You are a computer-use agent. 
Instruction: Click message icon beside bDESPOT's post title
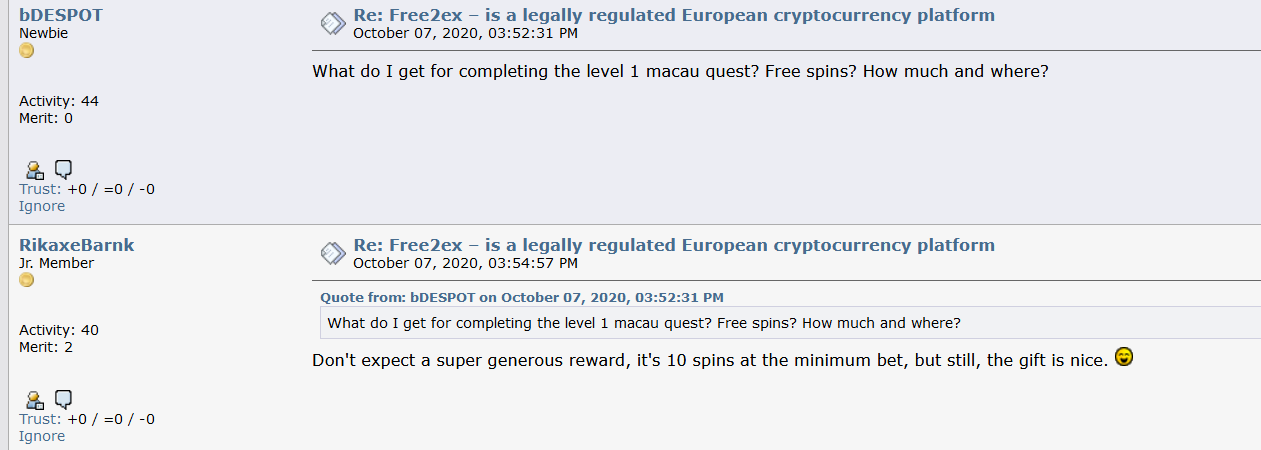pyautogui.click(x=333, y=24)
